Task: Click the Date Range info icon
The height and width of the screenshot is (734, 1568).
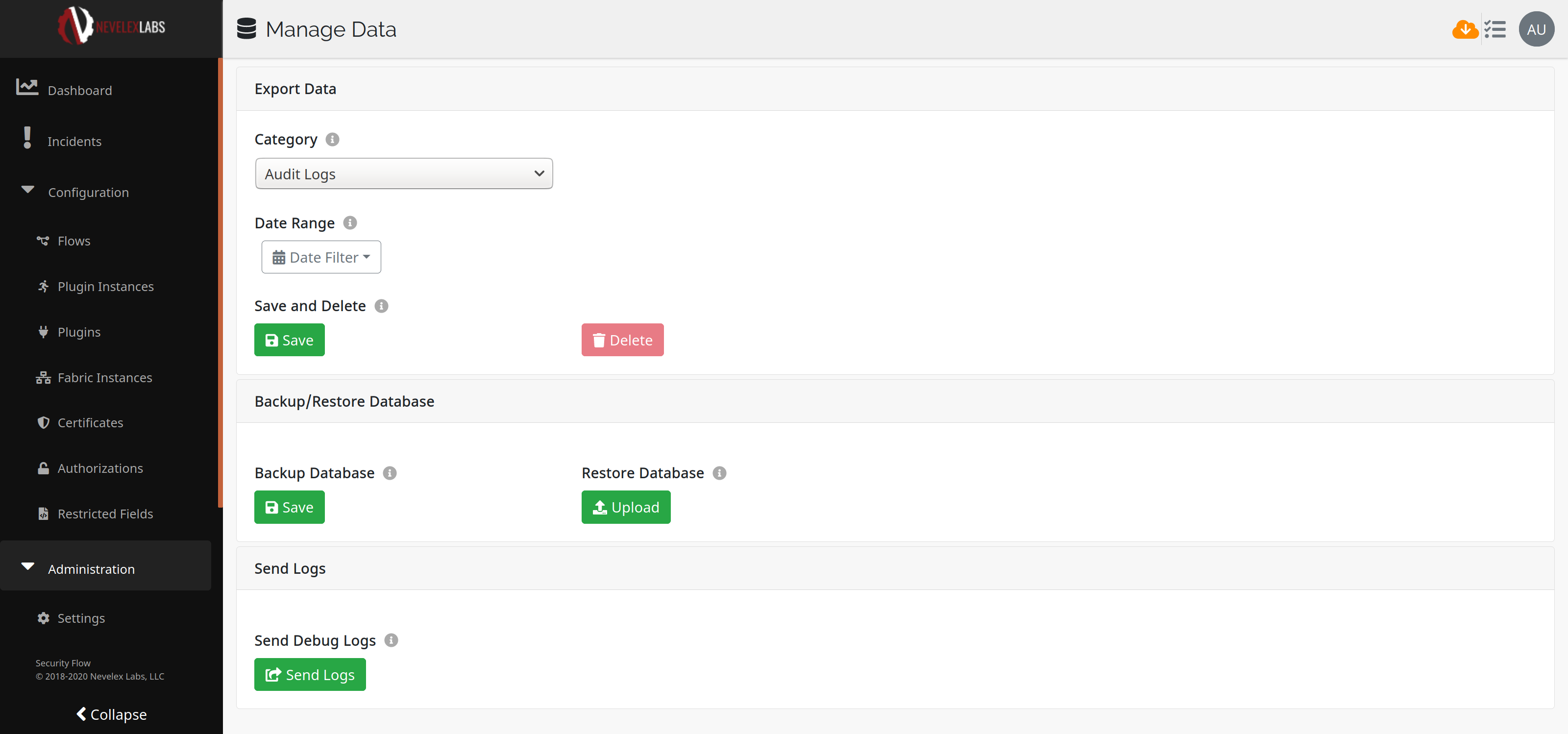Action: coord(350,223)
